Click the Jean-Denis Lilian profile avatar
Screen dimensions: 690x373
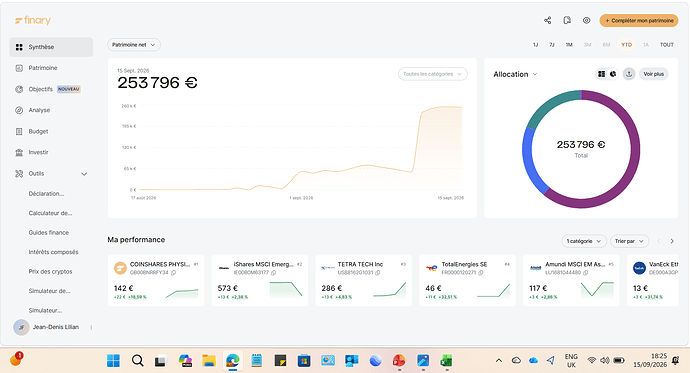coord(21,327)
